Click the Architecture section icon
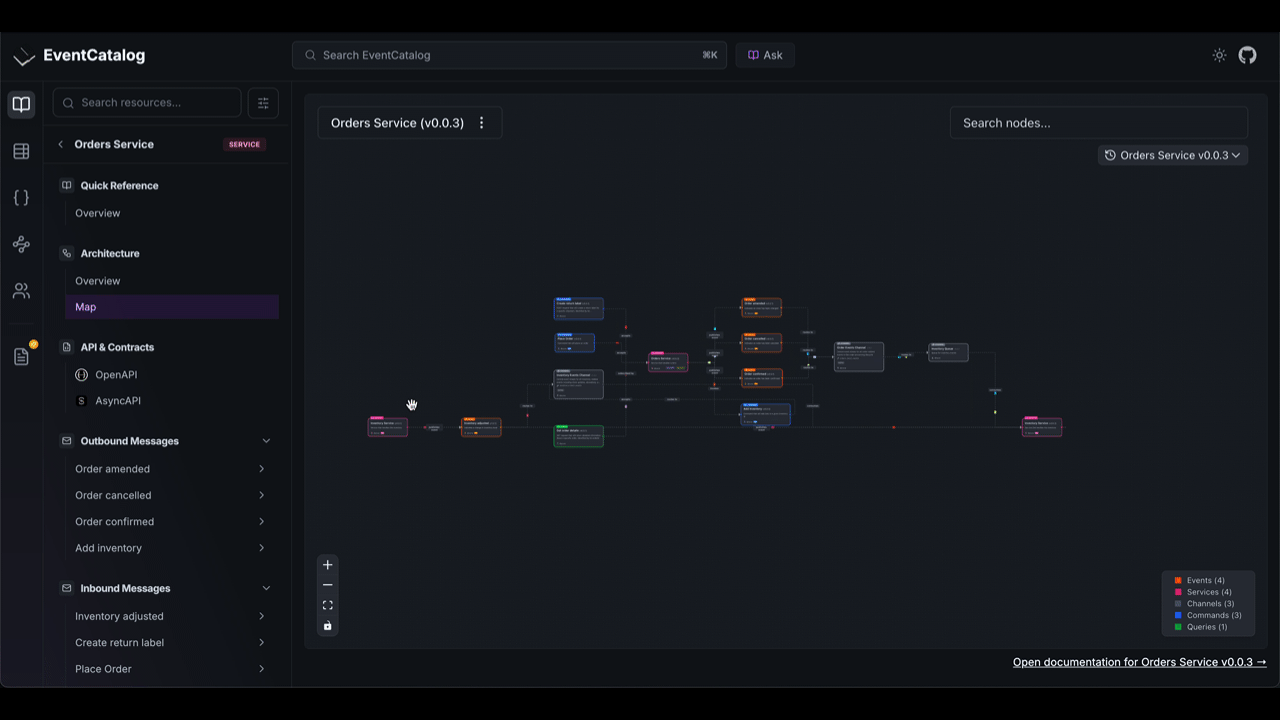This screenshot has height=720, width=1280. point(67,253)
